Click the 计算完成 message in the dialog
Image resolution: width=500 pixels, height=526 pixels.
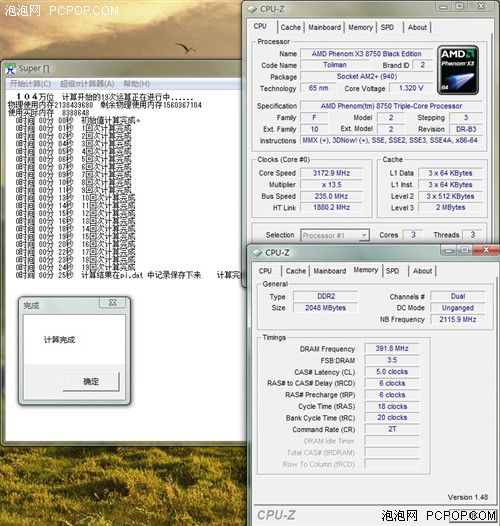59,340
